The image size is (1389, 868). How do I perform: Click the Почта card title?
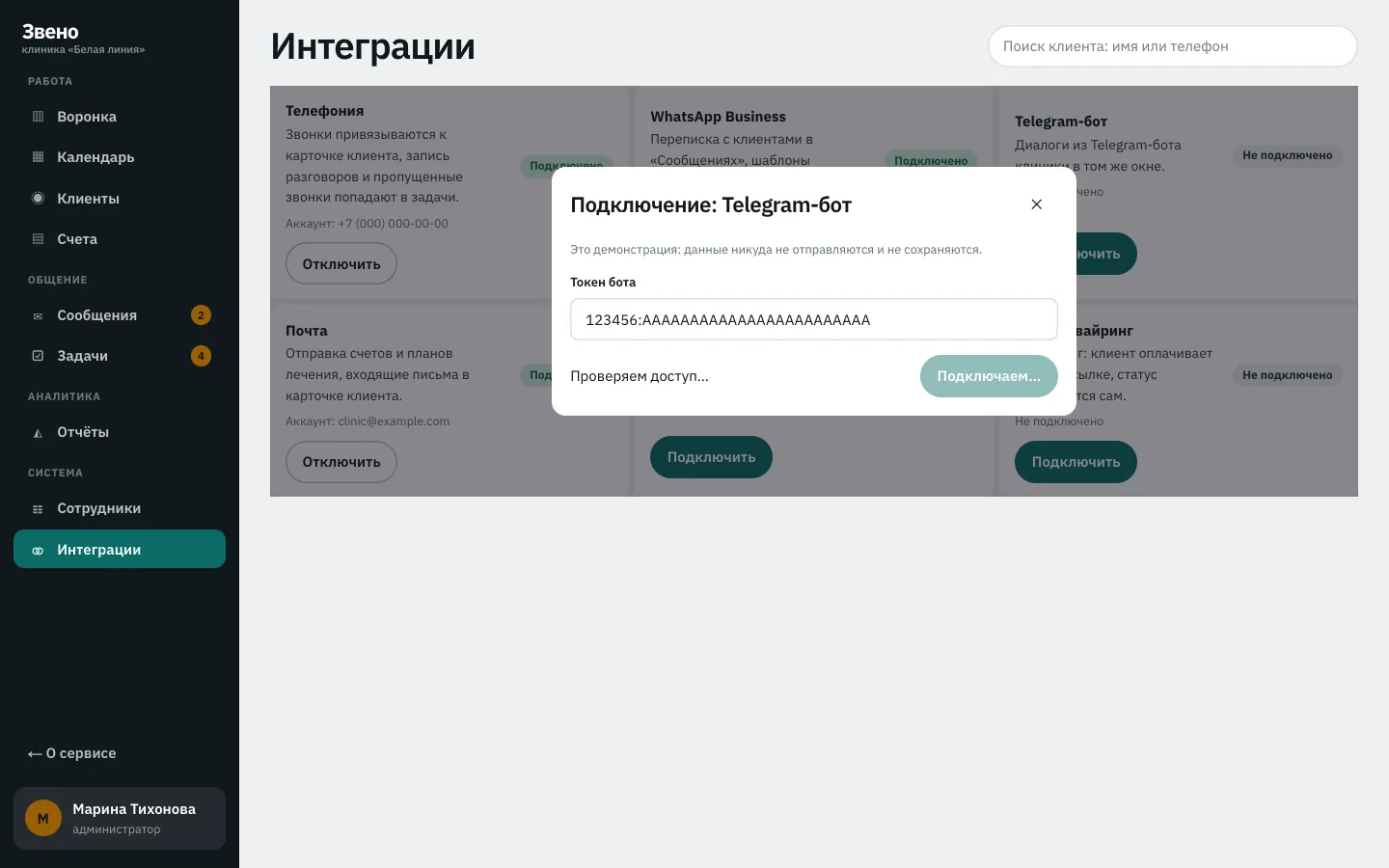307,331
